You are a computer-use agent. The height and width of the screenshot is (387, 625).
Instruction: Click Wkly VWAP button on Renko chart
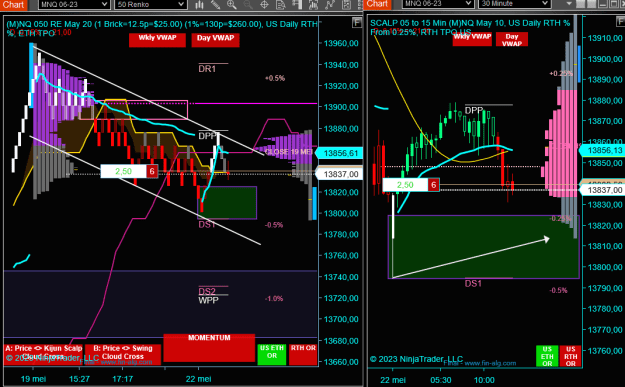point(157,40)
